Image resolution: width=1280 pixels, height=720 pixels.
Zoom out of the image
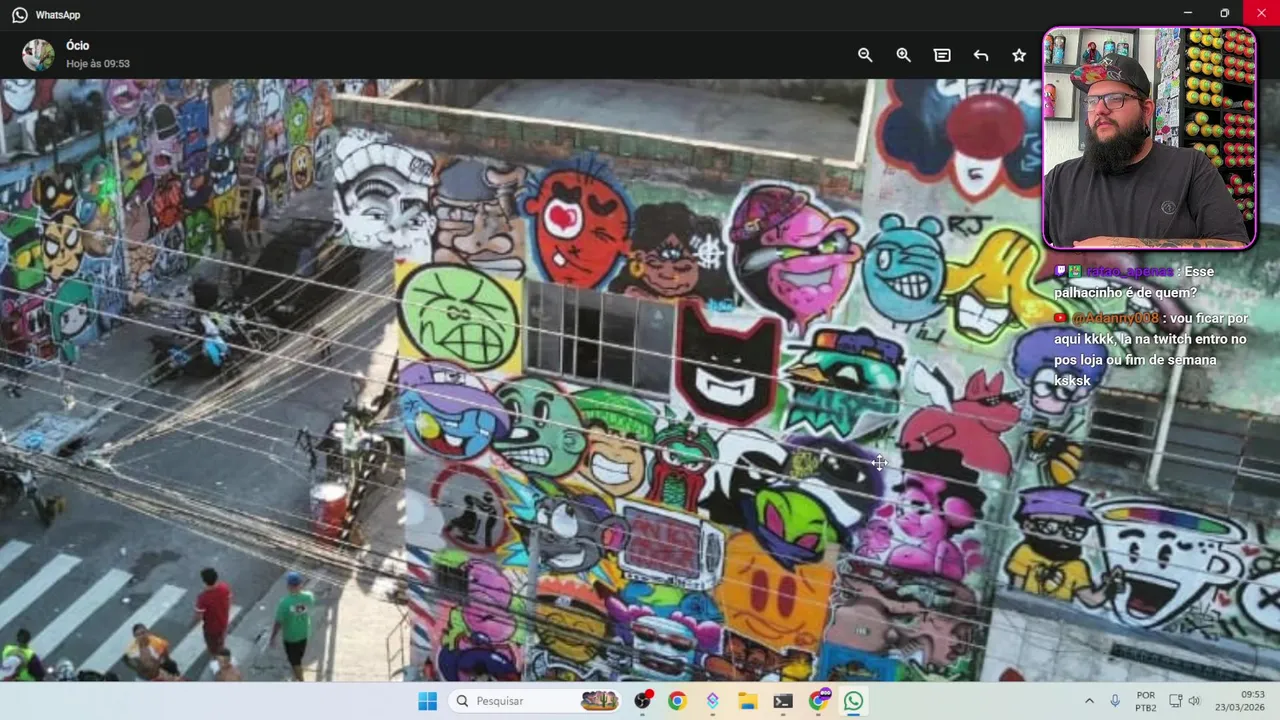865,55
